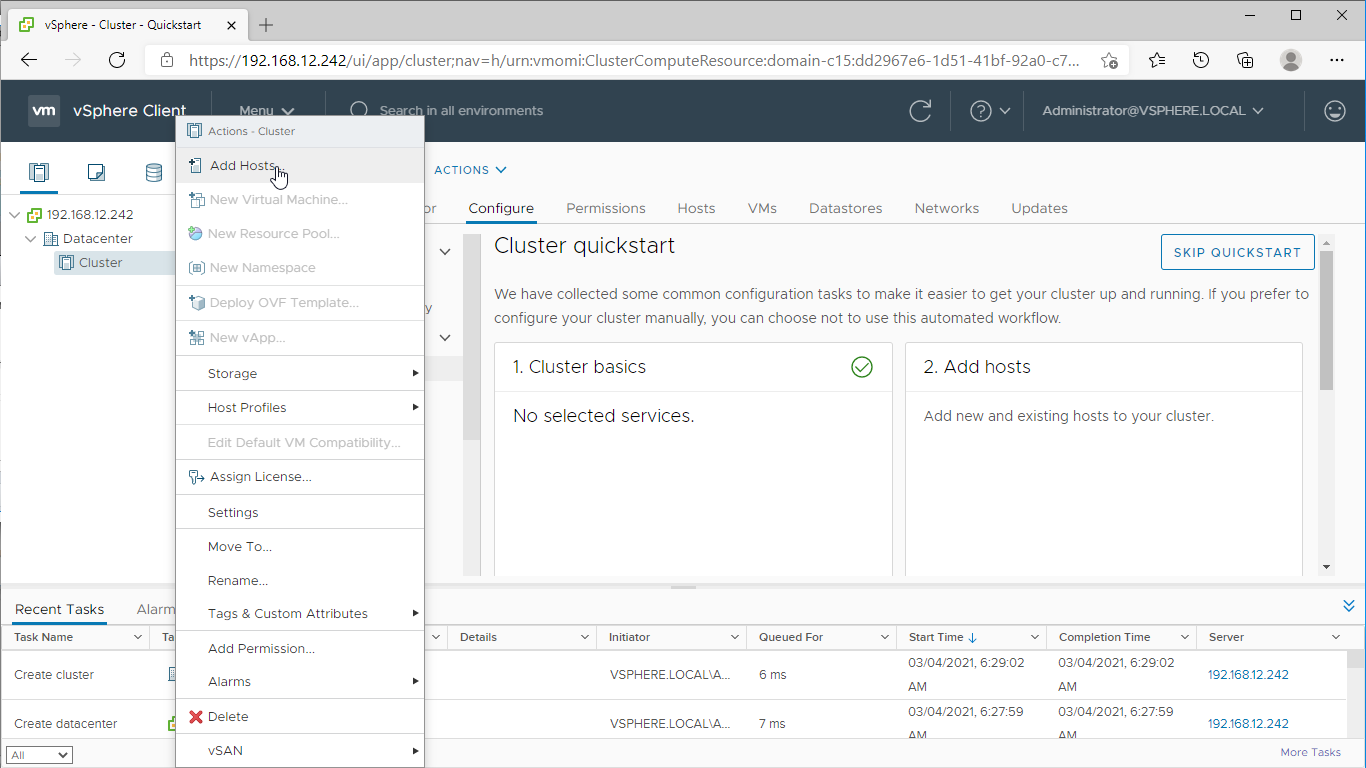
Task: Expand the Storage submenu
Action: pyautogui.click(x=300, y=374)
